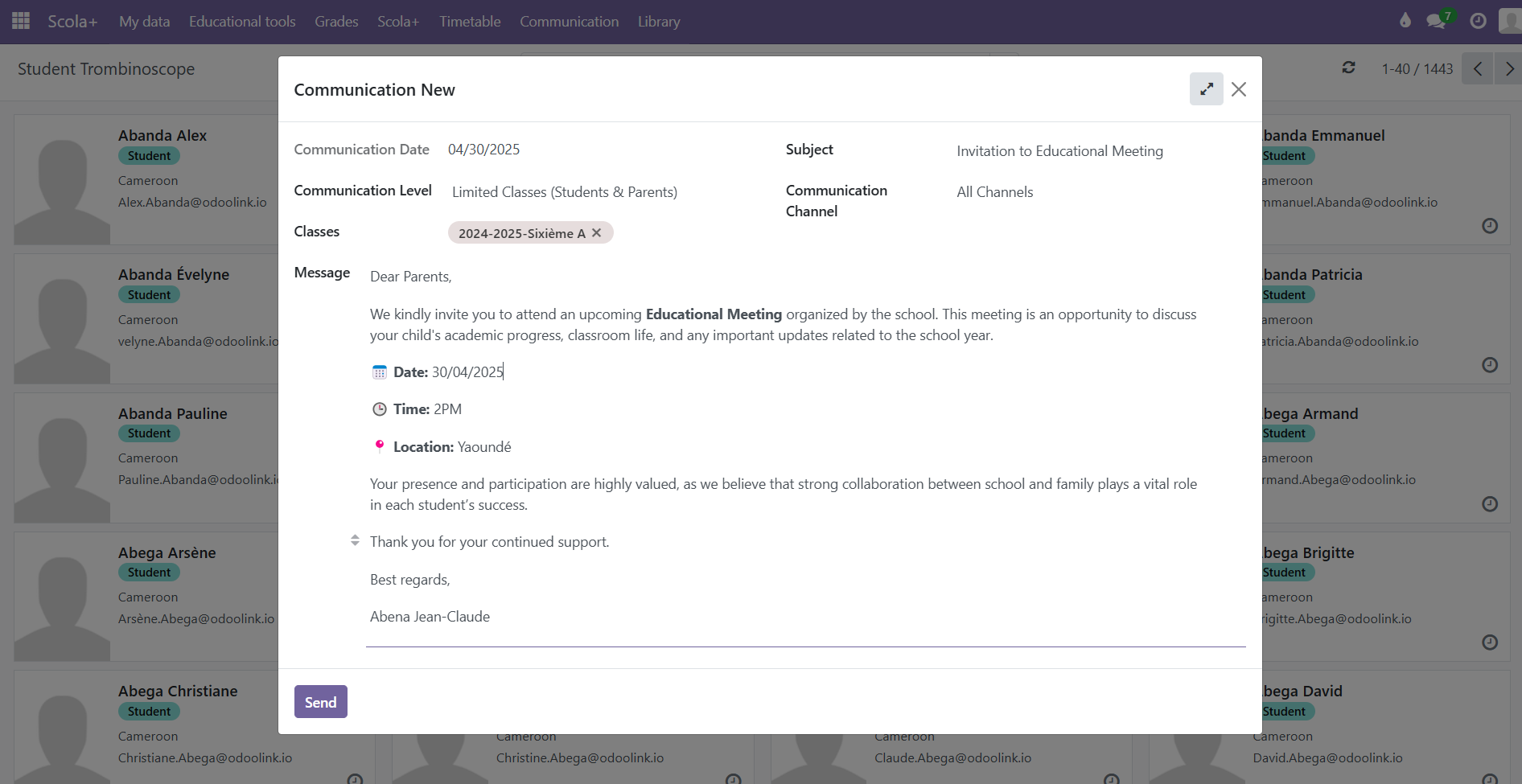
Task: Open activity clock on Abanda Emmanuel card
Action: pos(1490,226)
